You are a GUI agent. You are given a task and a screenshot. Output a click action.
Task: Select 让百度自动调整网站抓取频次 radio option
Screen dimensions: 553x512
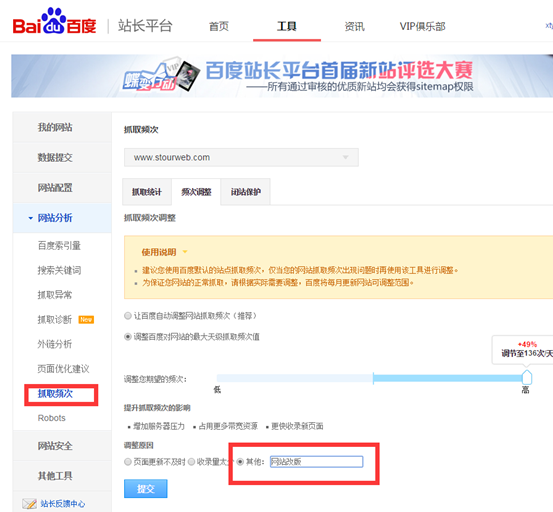click(x=128, y=316)
